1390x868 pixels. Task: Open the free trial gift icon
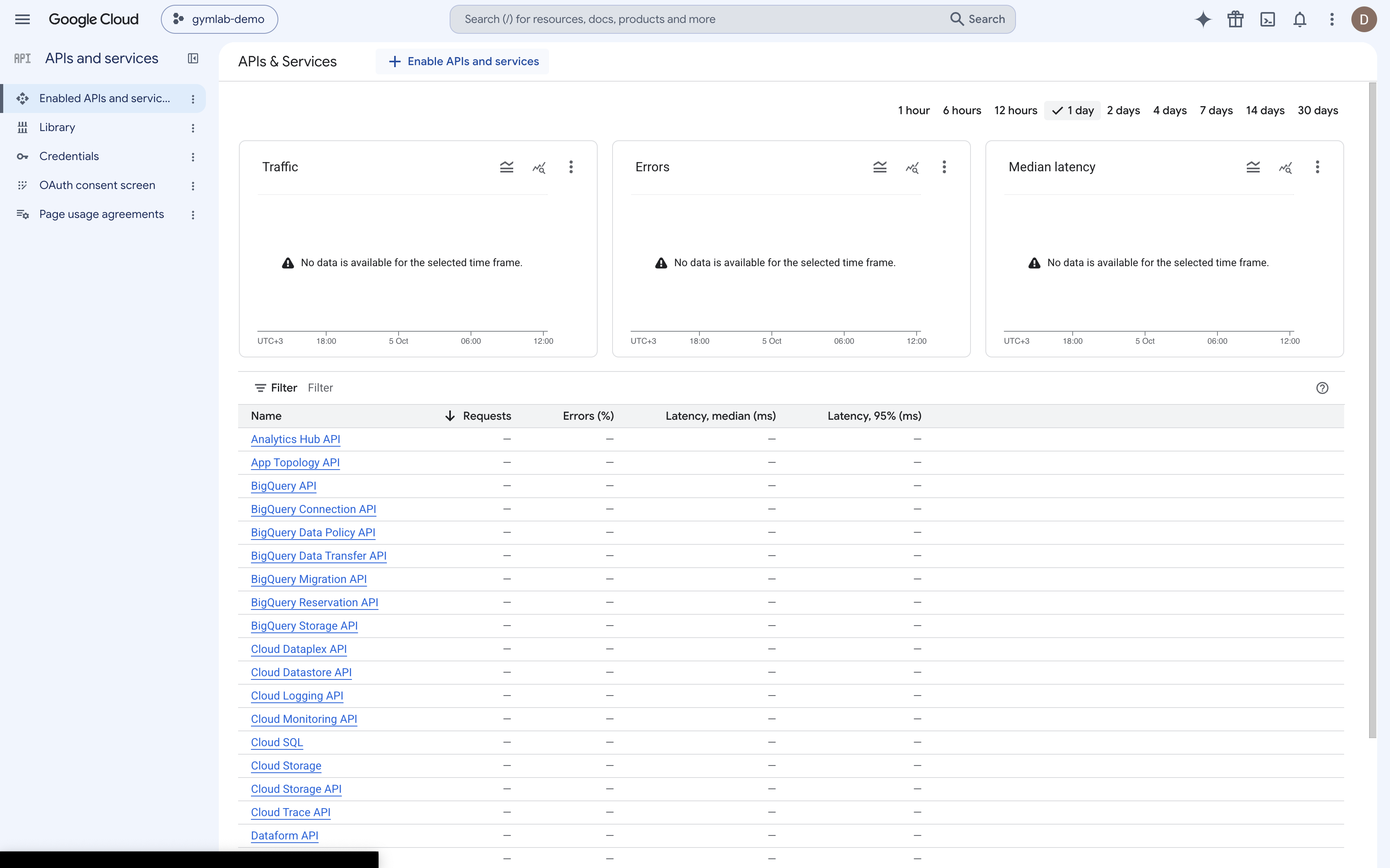[1236, 19]
